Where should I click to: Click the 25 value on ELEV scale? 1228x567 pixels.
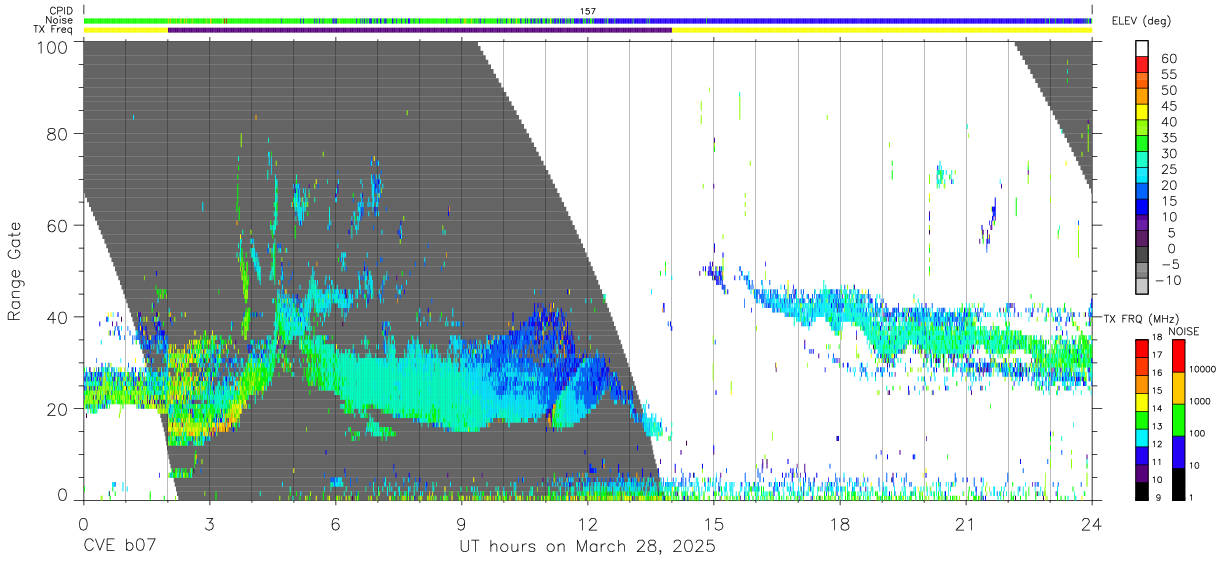(x=1167, y=169)
